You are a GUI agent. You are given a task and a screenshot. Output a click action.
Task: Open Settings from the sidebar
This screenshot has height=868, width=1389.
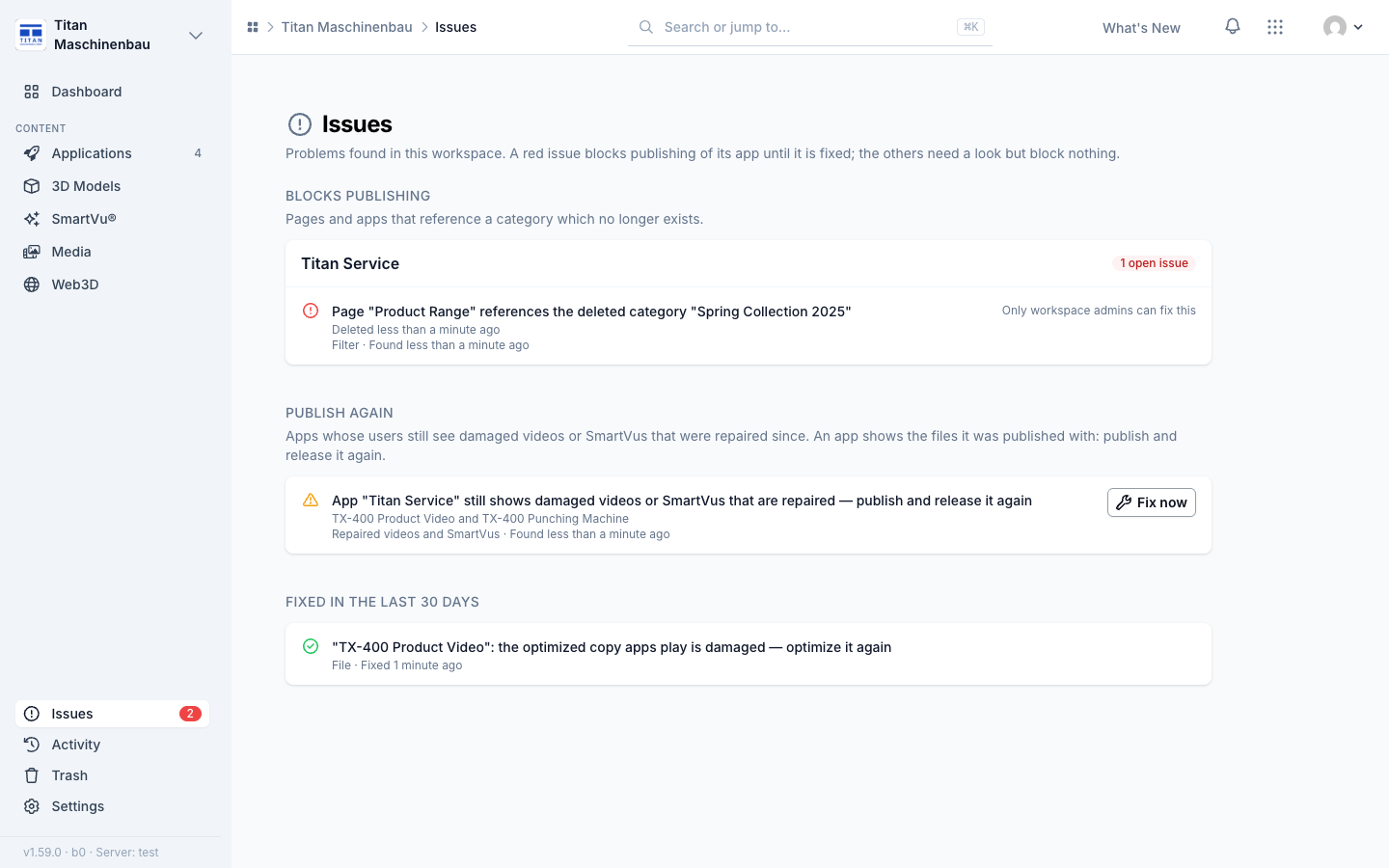[112, 806]
